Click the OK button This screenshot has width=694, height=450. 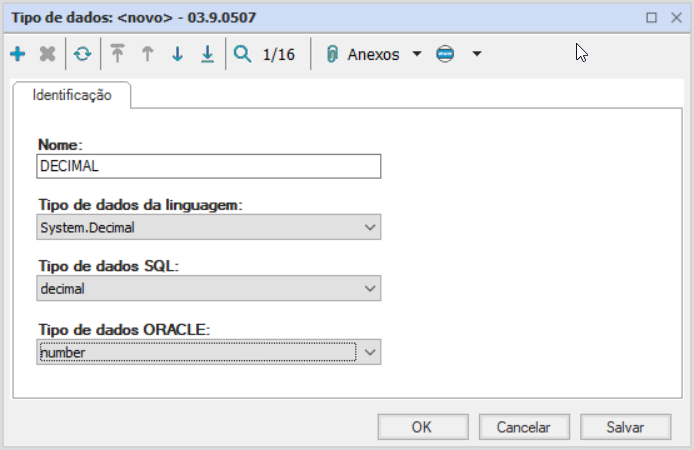[423, 427]
